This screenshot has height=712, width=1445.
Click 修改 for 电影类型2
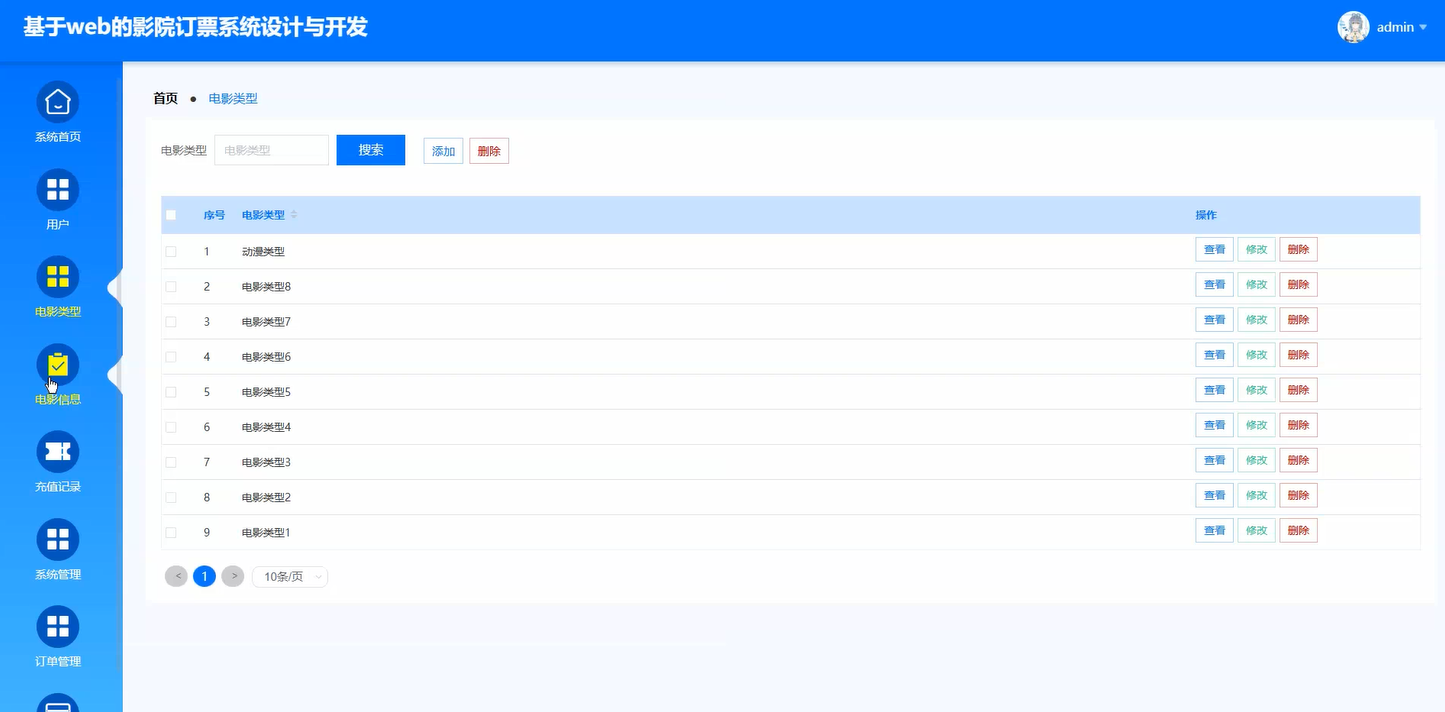click(x=1256, y=495)
